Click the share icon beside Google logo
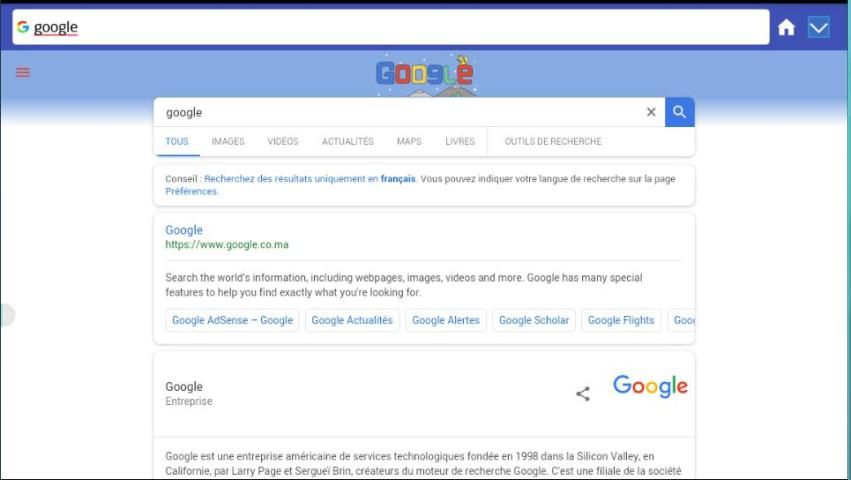Viewport: 851px width, 480px height. [x=583, y=394]
